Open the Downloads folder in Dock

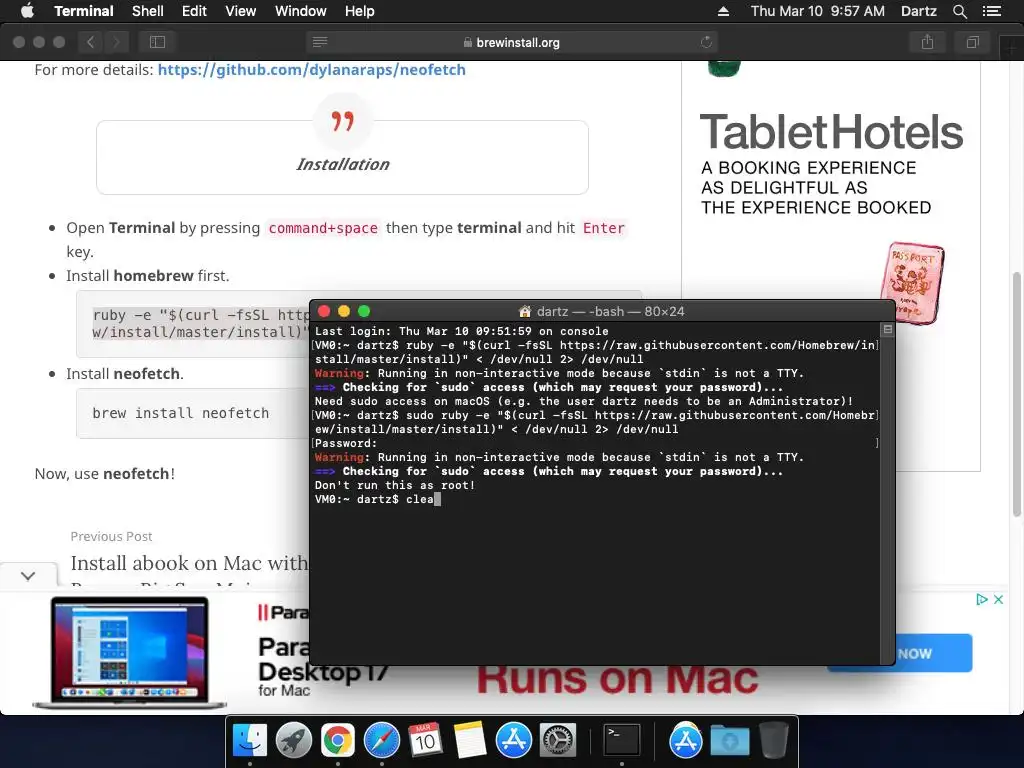point(729,741)
